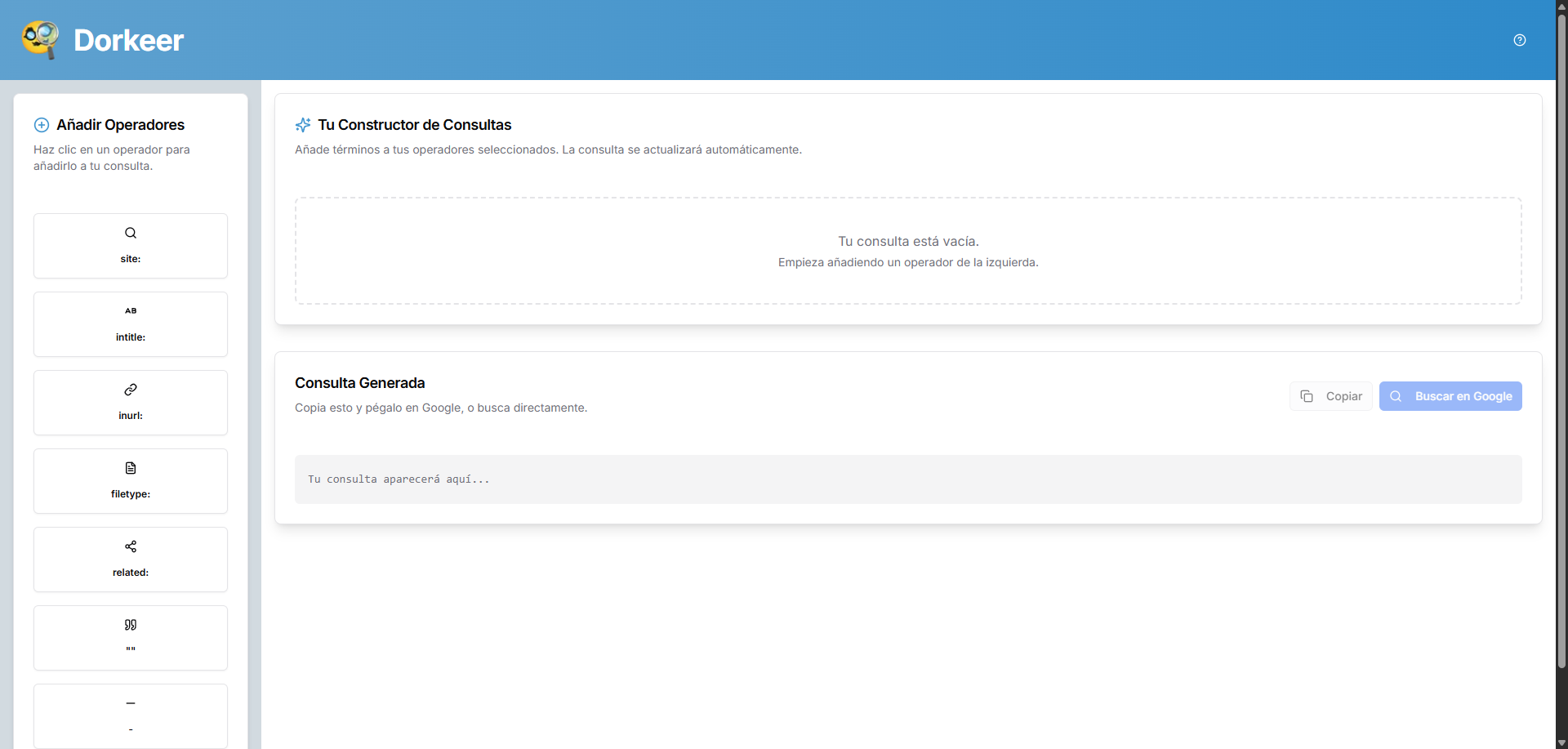Add the intitle: operator to query

(131, 323)
